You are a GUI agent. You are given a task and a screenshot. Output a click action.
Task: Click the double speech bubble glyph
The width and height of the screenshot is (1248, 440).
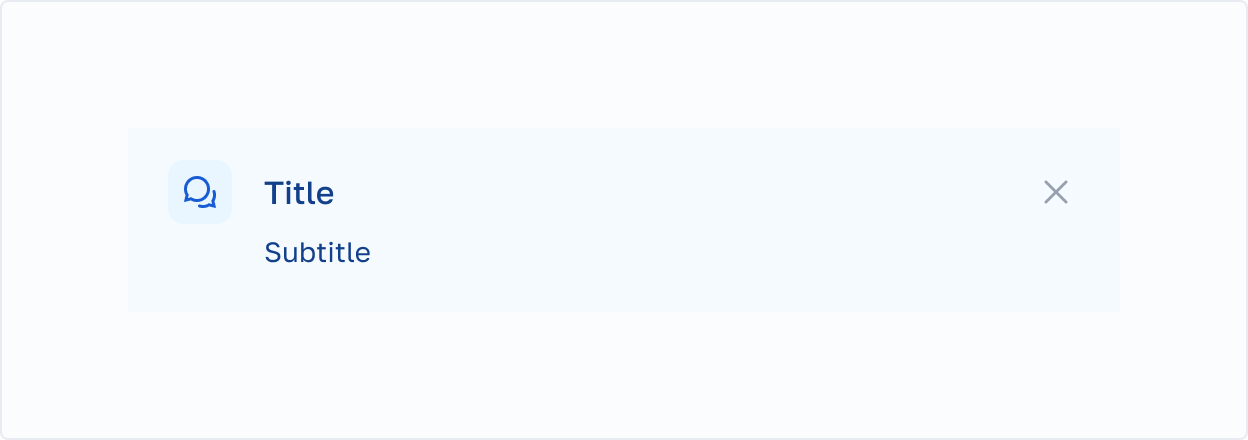click(200, 192)
